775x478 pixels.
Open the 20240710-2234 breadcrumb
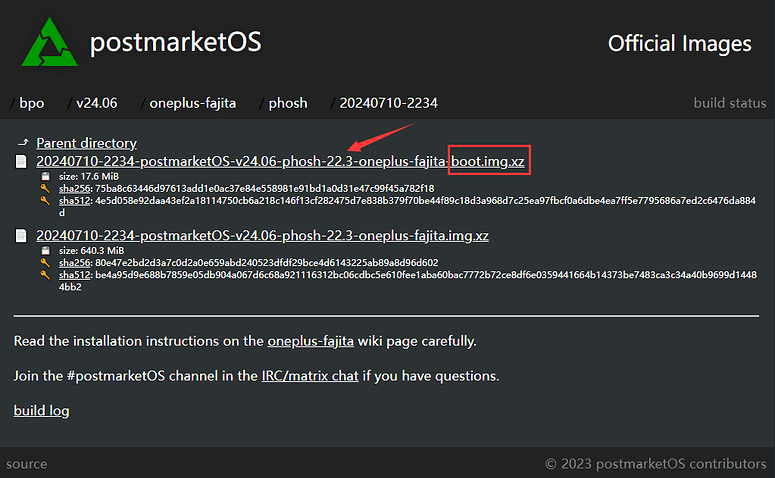click(388, 103)
